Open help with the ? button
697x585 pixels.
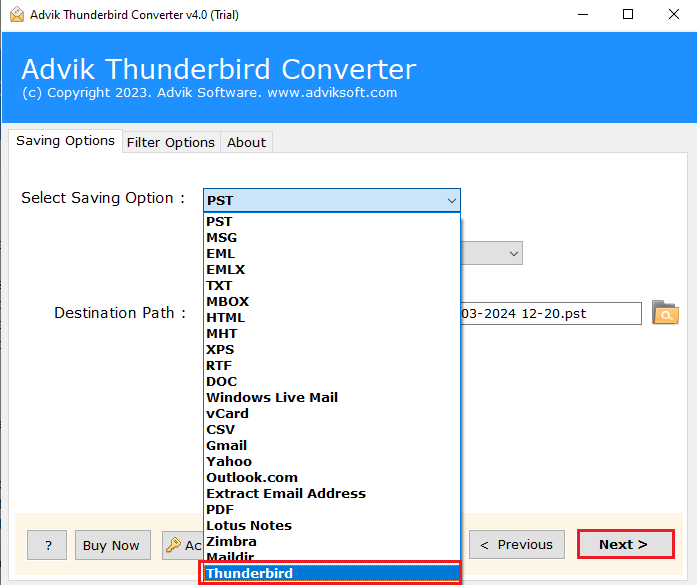47,545
